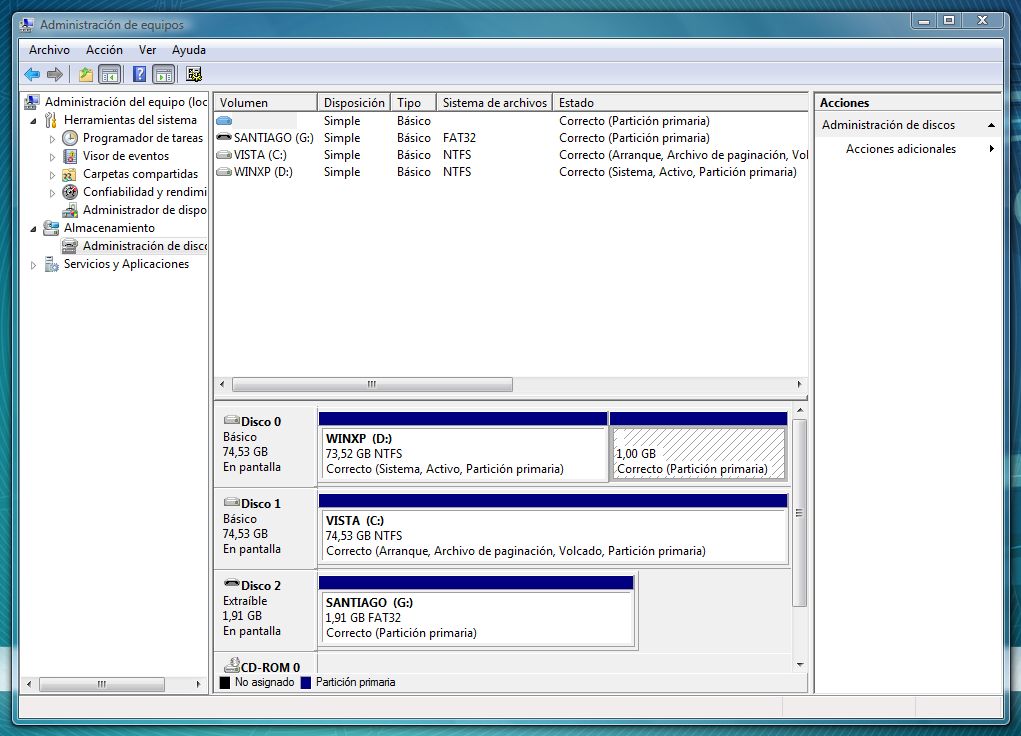Select the Programador de tareas clock icon
1021x736 pixels.
[70, 138]
